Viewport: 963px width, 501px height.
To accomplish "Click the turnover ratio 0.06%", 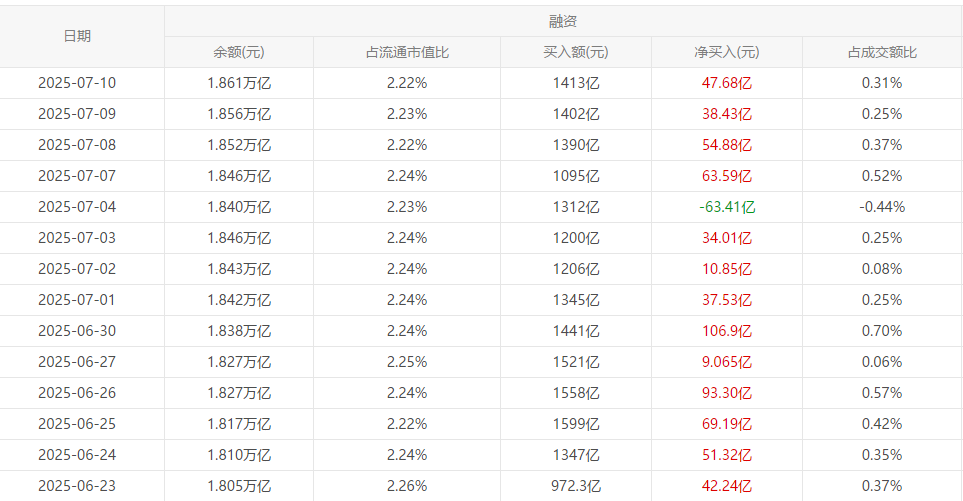I will point(882,362).
